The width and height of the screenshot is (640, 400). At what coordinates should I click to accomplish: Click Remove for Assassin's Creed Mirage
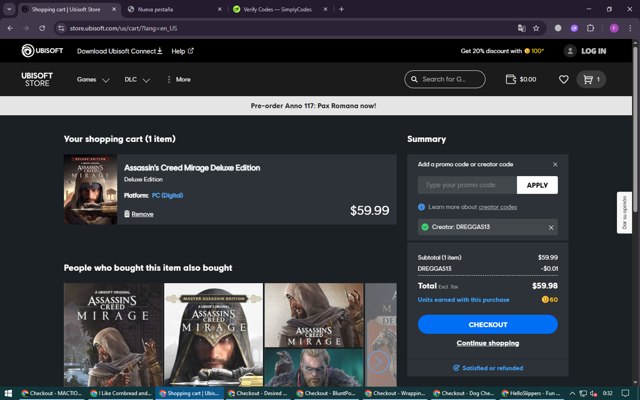pos(142,214)
